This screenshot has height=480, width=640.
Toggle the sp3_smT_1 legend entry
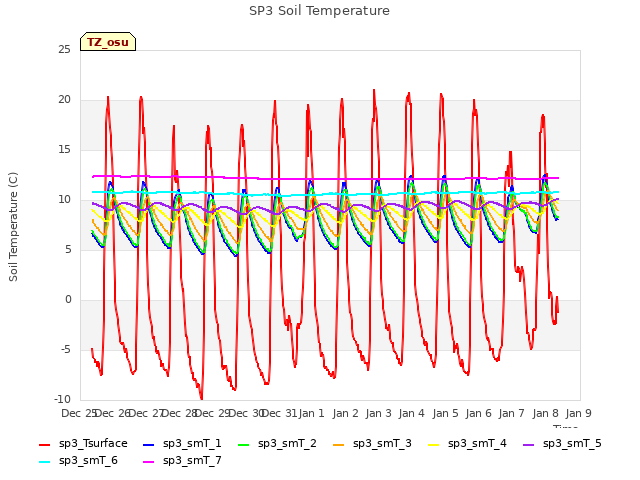pyautogui.click(x=182, y=444)
